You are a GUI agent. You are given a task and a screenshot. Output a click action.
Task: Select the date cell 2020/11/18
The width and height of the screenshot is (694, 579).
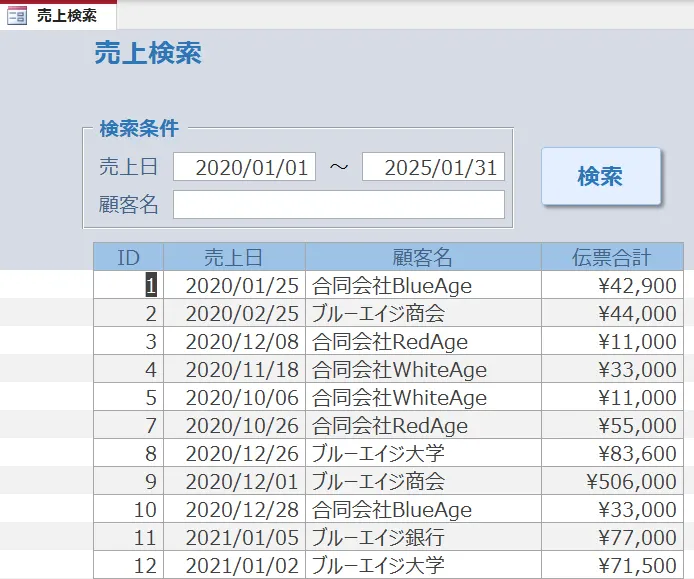[x=235, y=370]
